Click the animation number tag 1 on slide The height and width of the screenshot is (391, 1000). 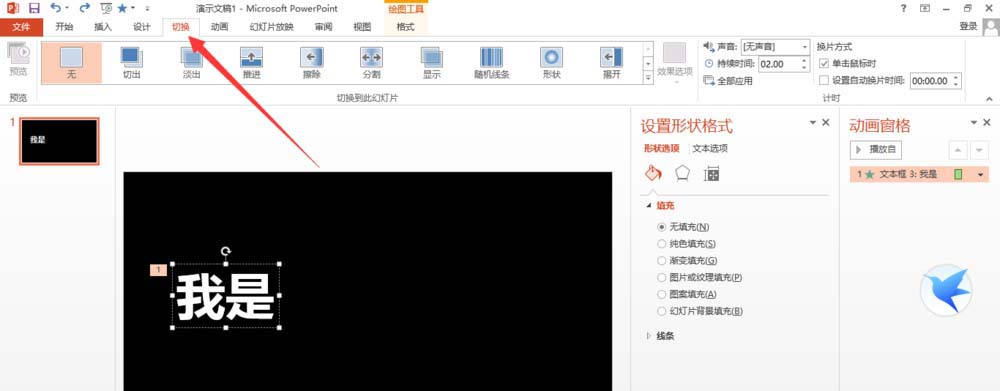[x=158, y=270]
